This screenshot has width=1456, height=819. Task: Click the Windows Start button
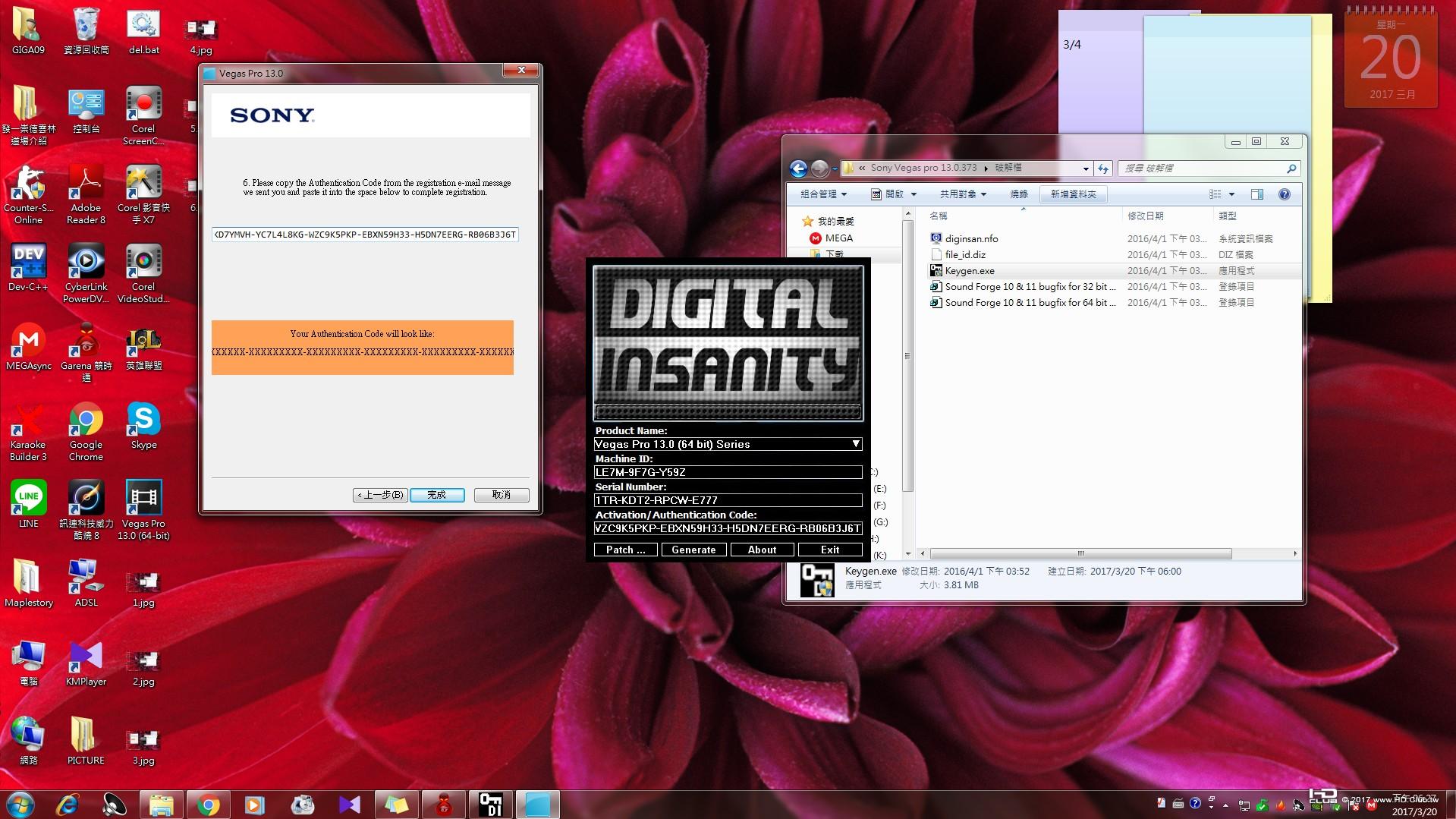click(20, 804)
